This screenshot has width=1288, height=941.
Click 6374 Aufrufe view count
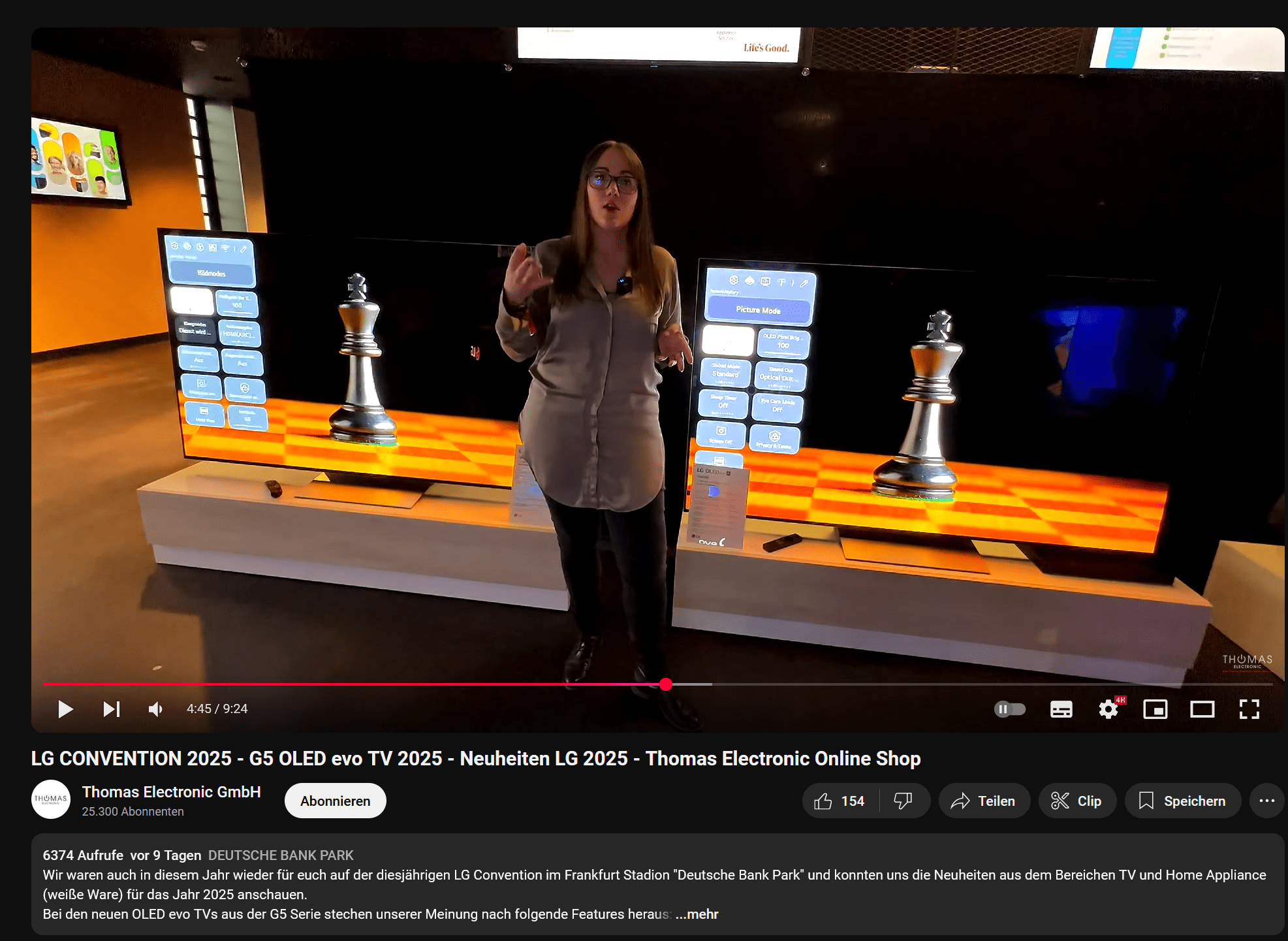pyautogui.click(x=83, y=855)
